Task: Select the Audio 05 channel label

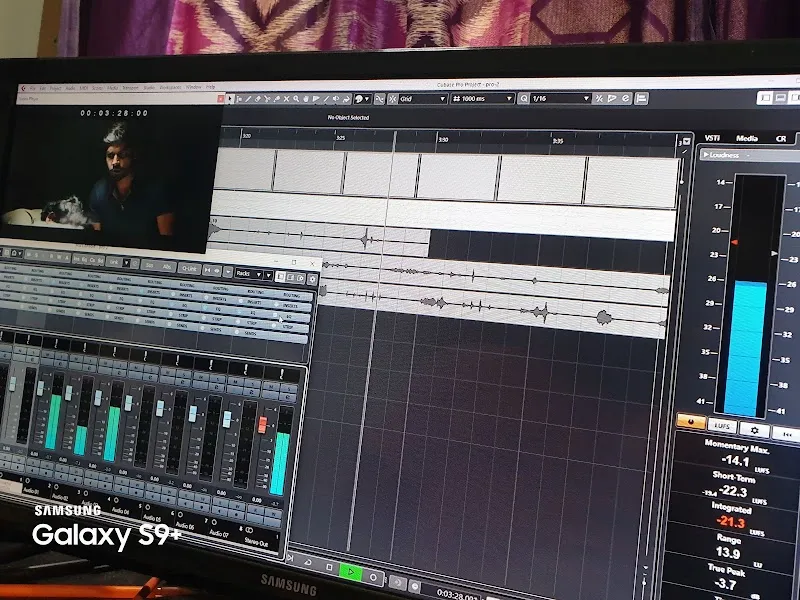Action: [152, 518]
